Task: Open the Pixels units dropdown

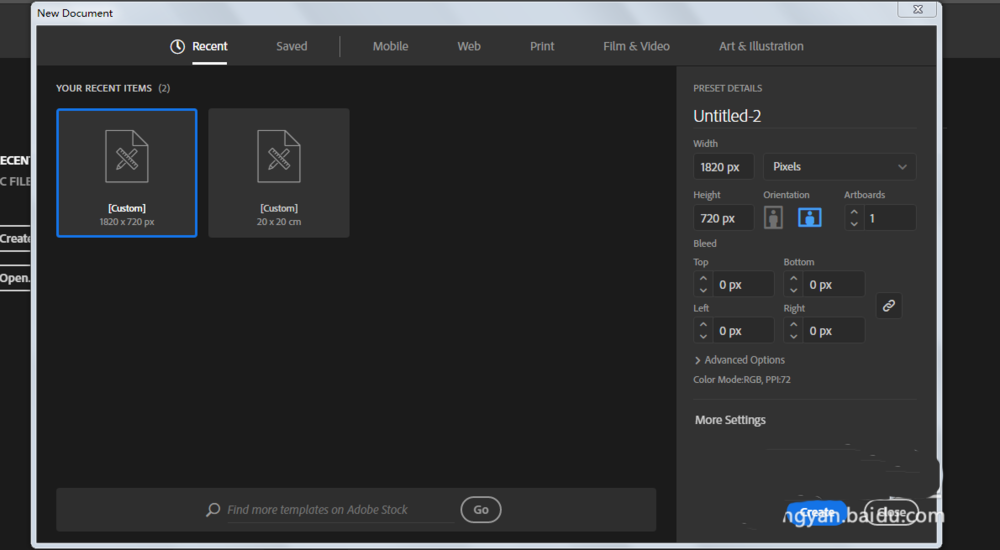Action: (839, 167)
